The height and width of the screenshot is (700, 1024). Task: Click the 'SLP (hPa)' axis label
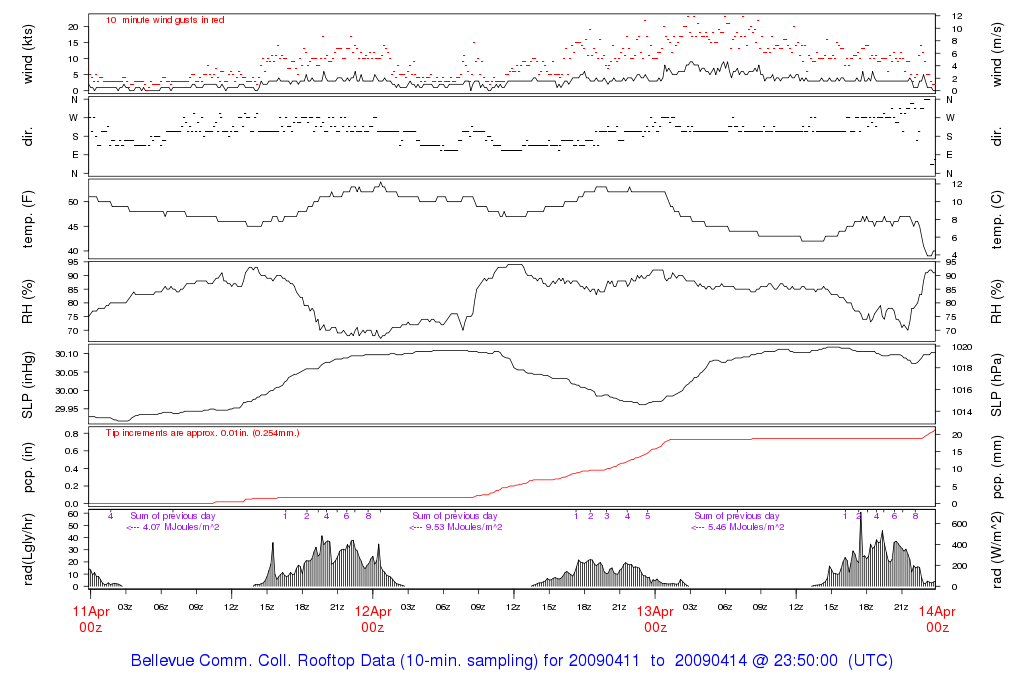[x=997, y=385]
